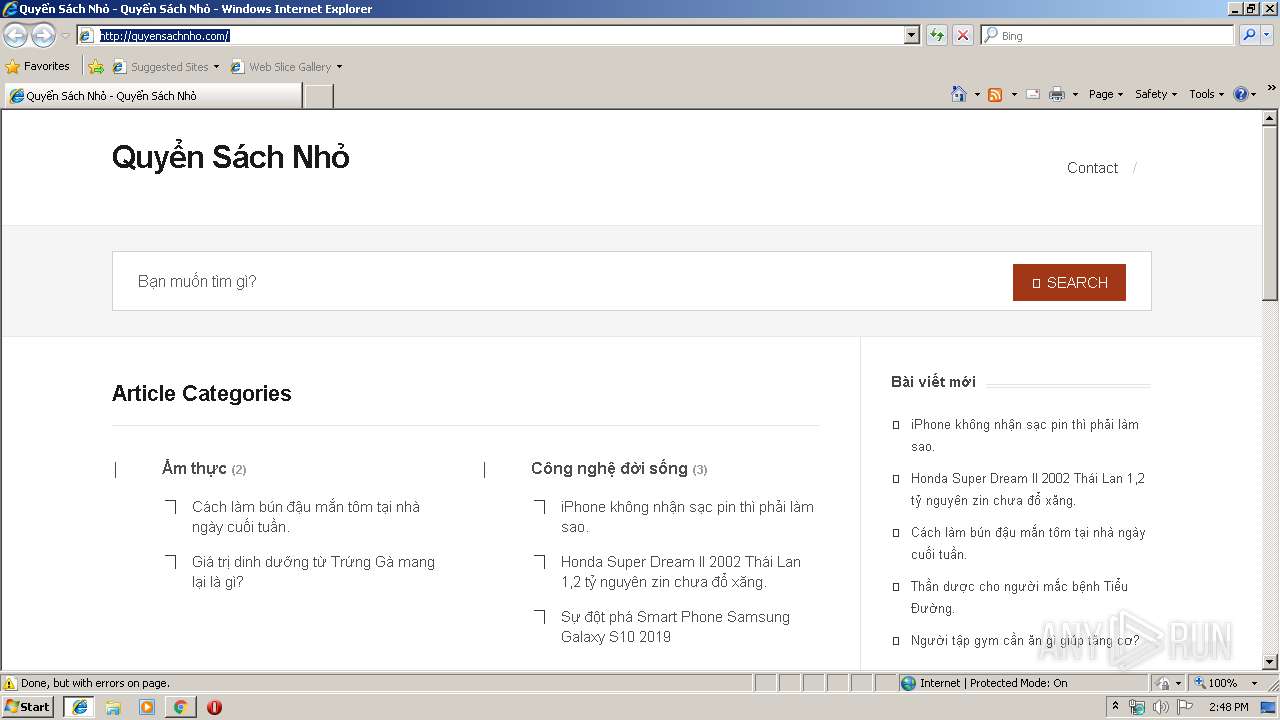Click the page security lock icon in status bar

[1163, 683]
